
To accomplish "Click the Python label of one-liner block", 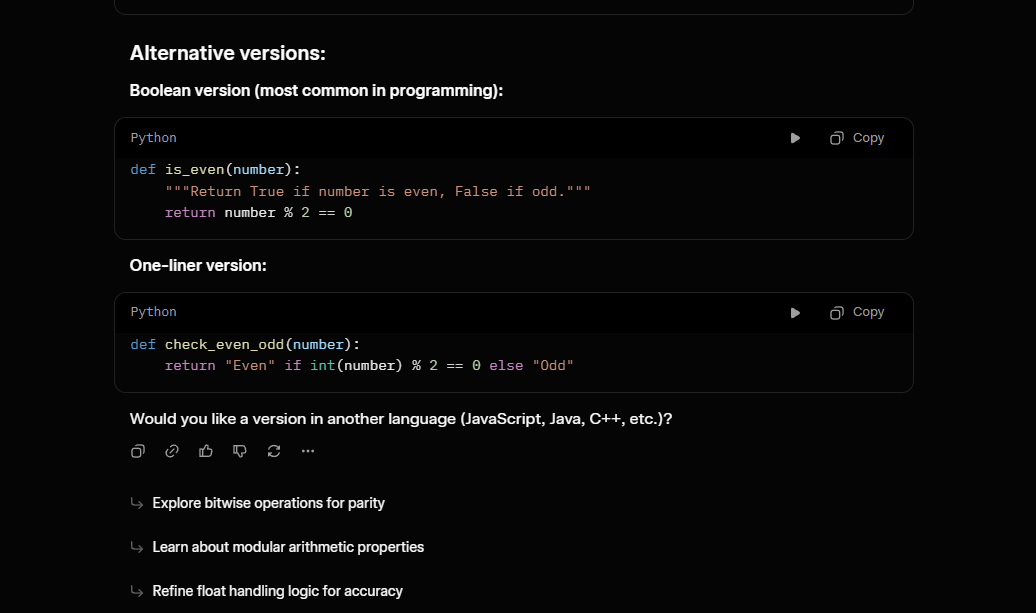I will (x=153, y=312).
